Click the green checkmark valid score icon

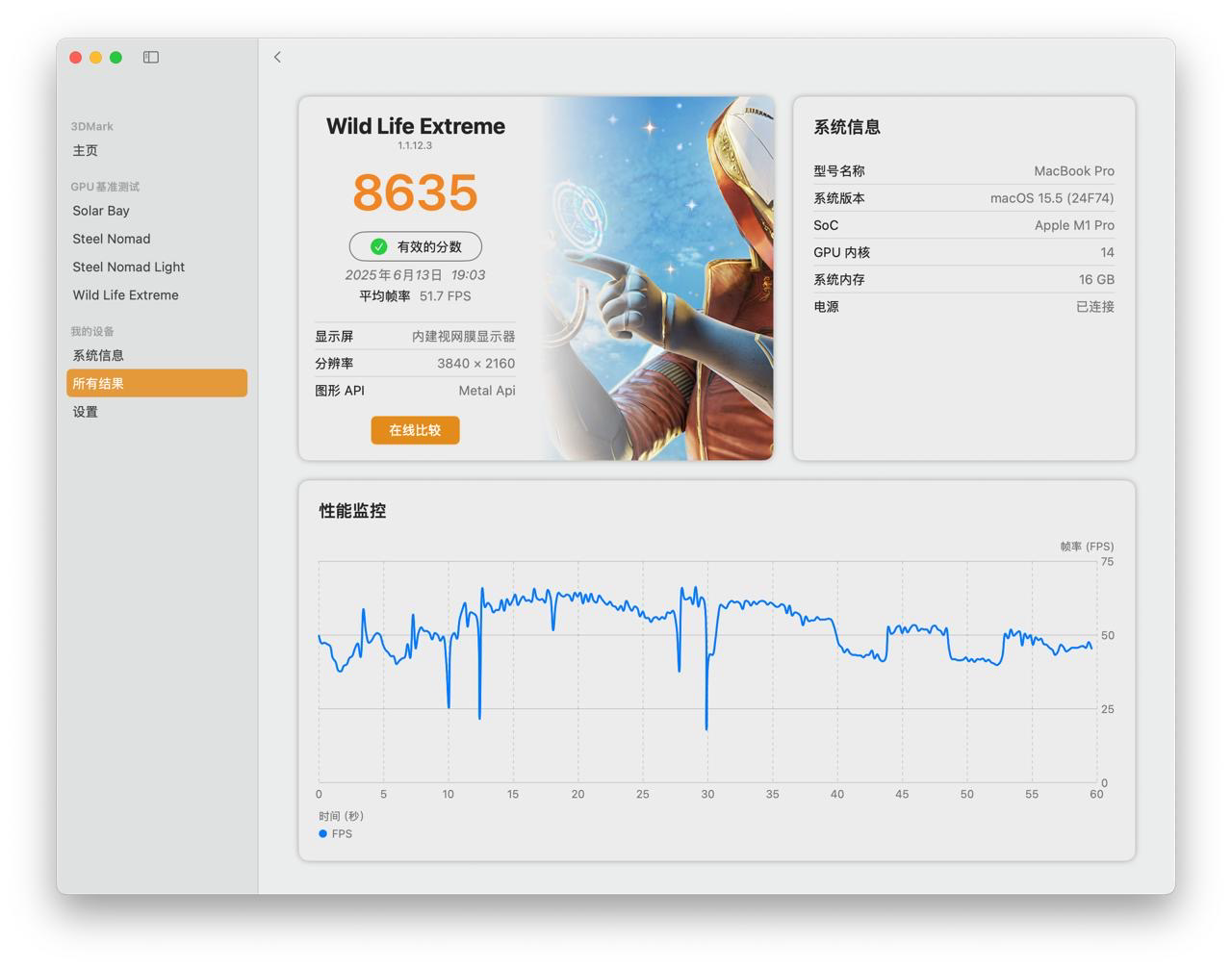pos(379,246)
